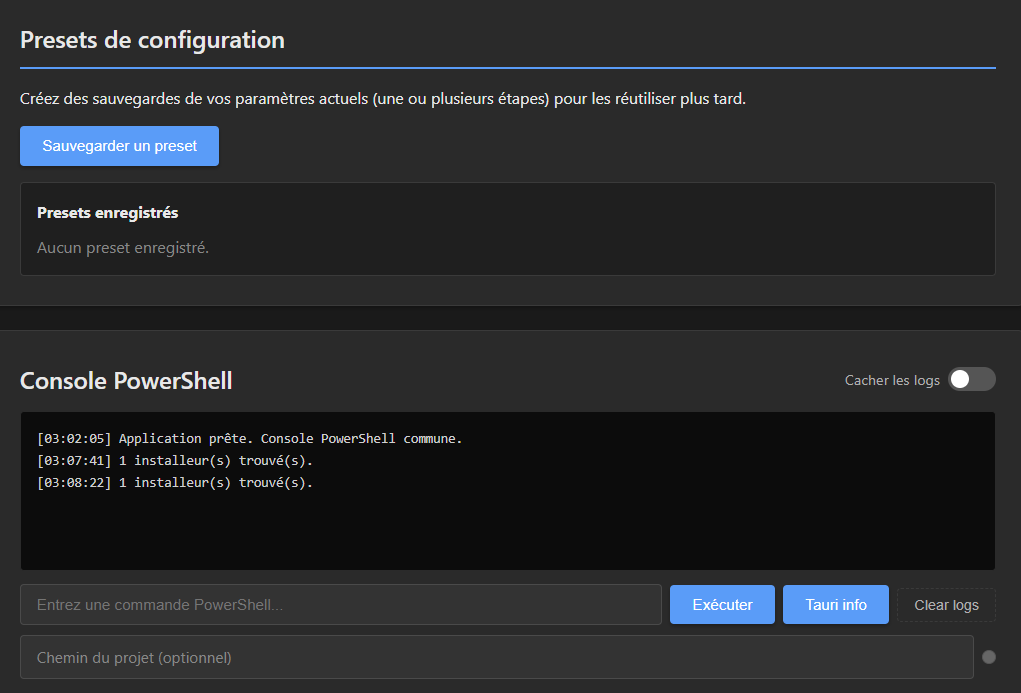The image size is (1021, 693).
Task: Select the 03:08:22 installeur trouvé log line
Action: tap(175, 483)
